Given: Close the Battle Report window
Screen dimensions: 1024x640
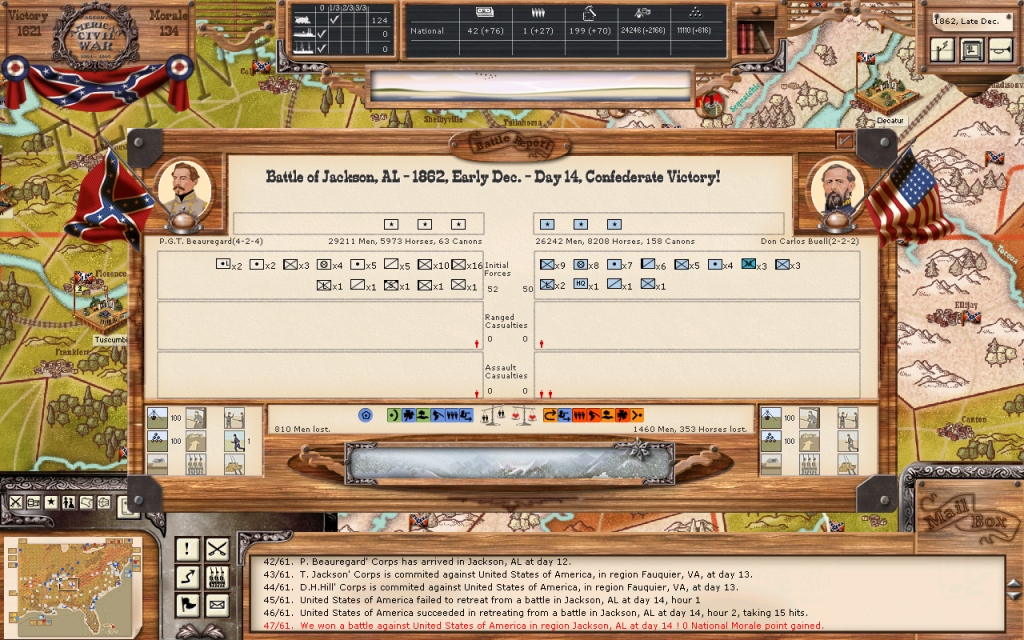Looking at the screenshot, I should tap(845, 141).
